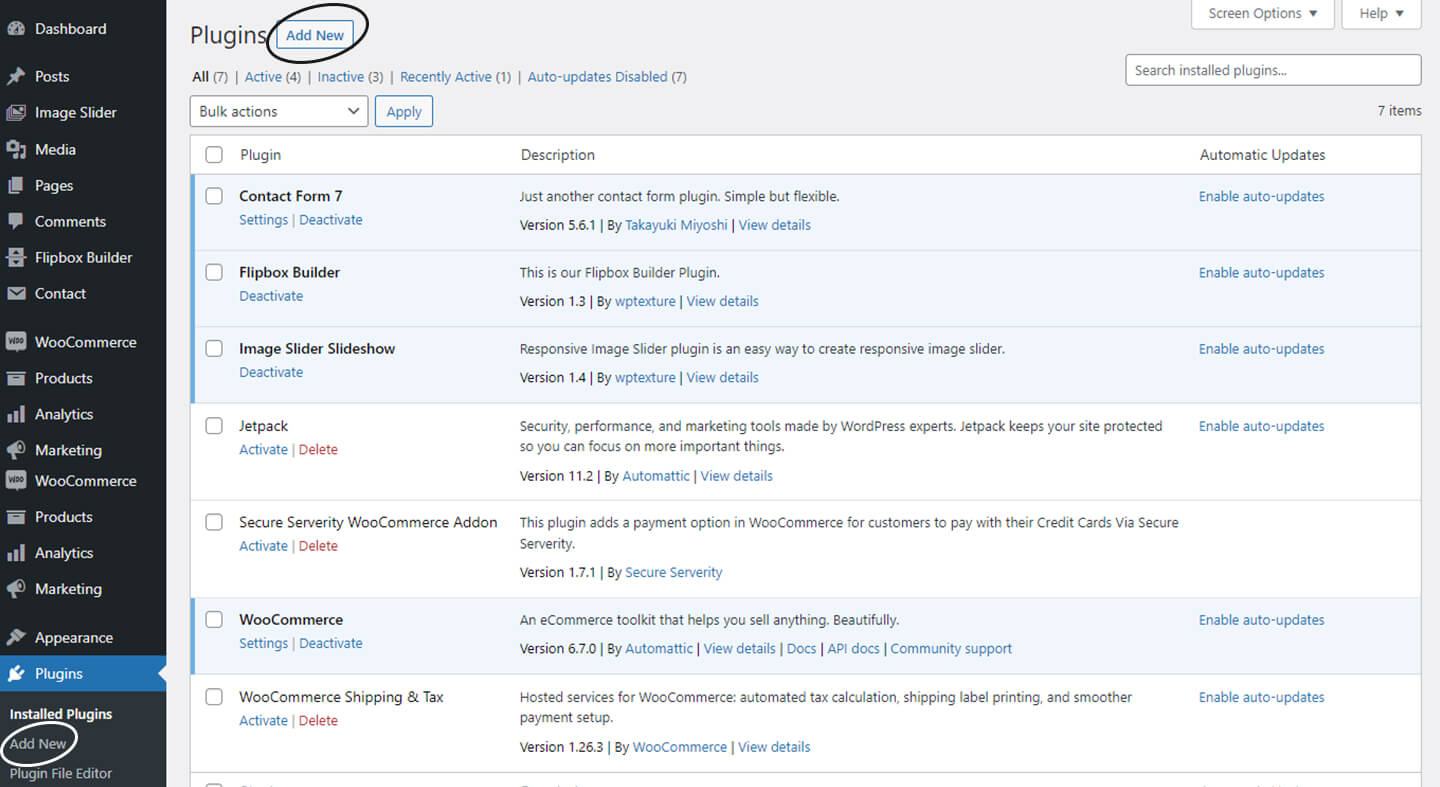
Task: Activate the Jetpack plugin
Action: tap(264, 450)
